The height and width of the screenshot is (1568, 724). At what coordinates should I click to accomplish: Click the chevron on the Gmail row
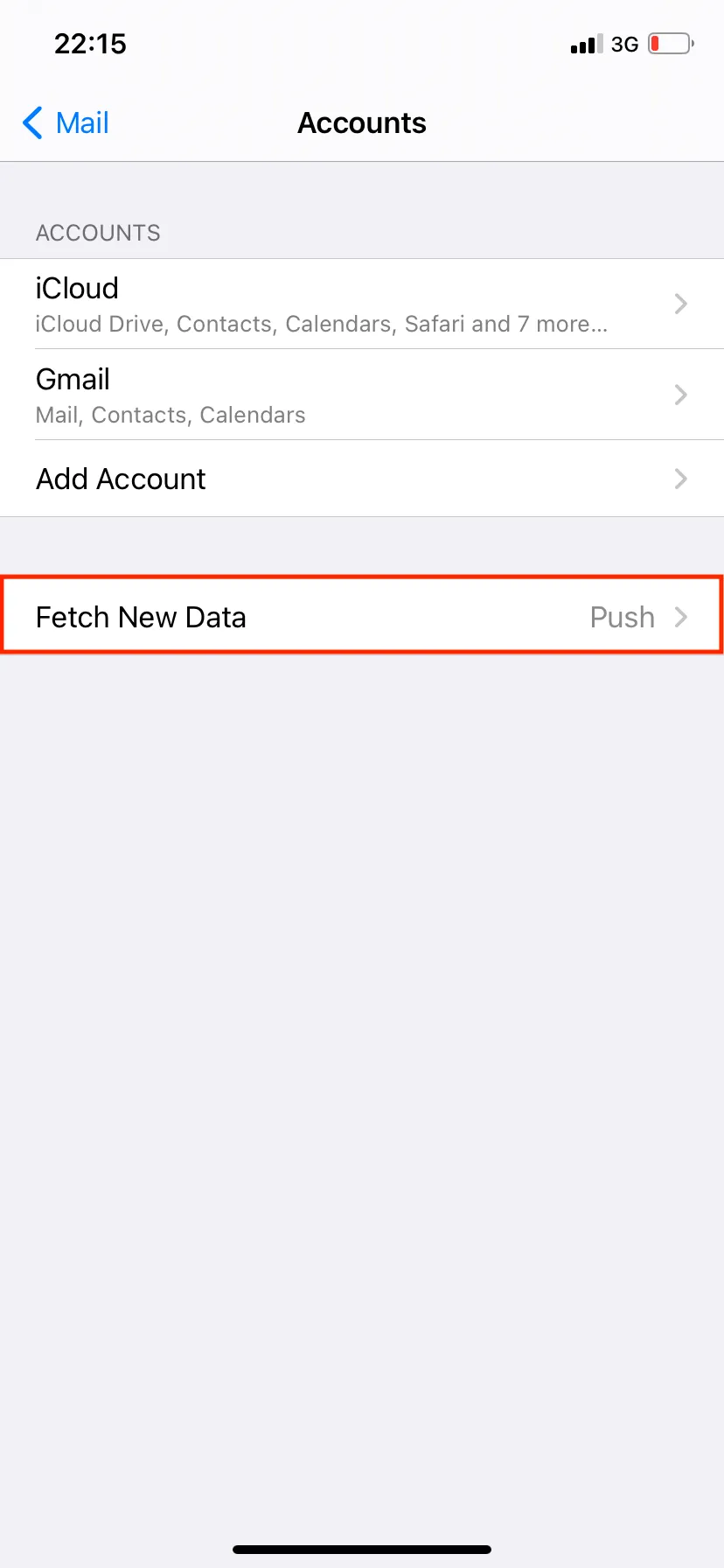pos(681,395)
